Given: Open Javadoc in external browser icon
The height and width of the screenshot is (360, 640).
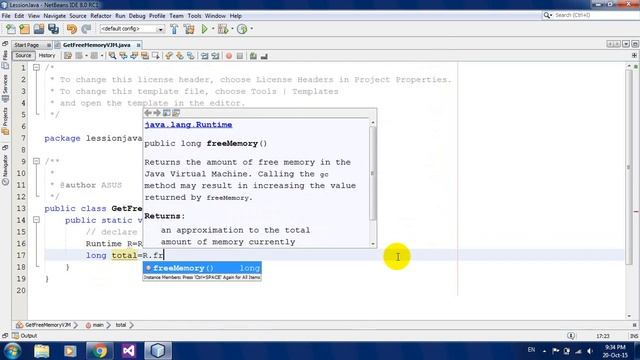Looking at the screenshot, I should point(167,113).
